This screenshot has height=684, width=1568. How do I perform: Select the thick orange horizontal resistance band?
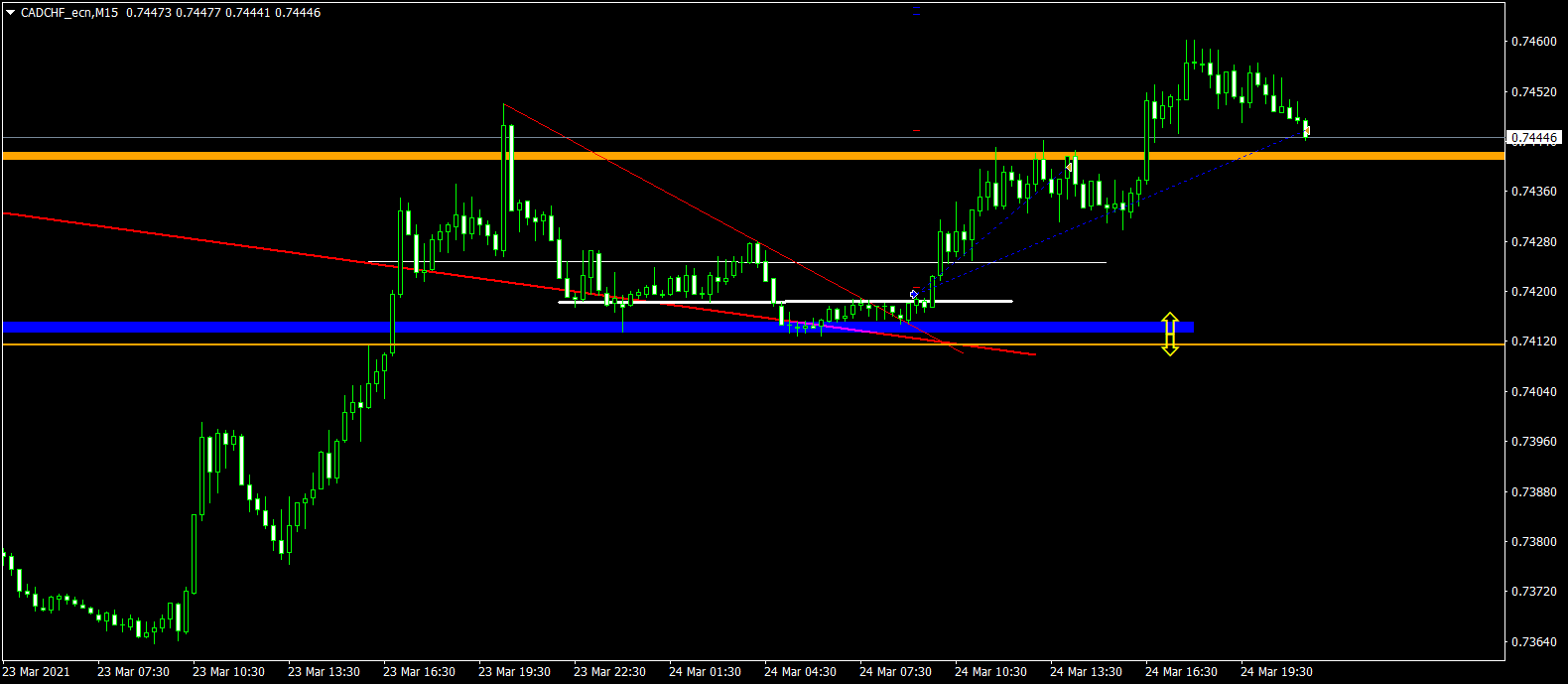click(753, 156)
